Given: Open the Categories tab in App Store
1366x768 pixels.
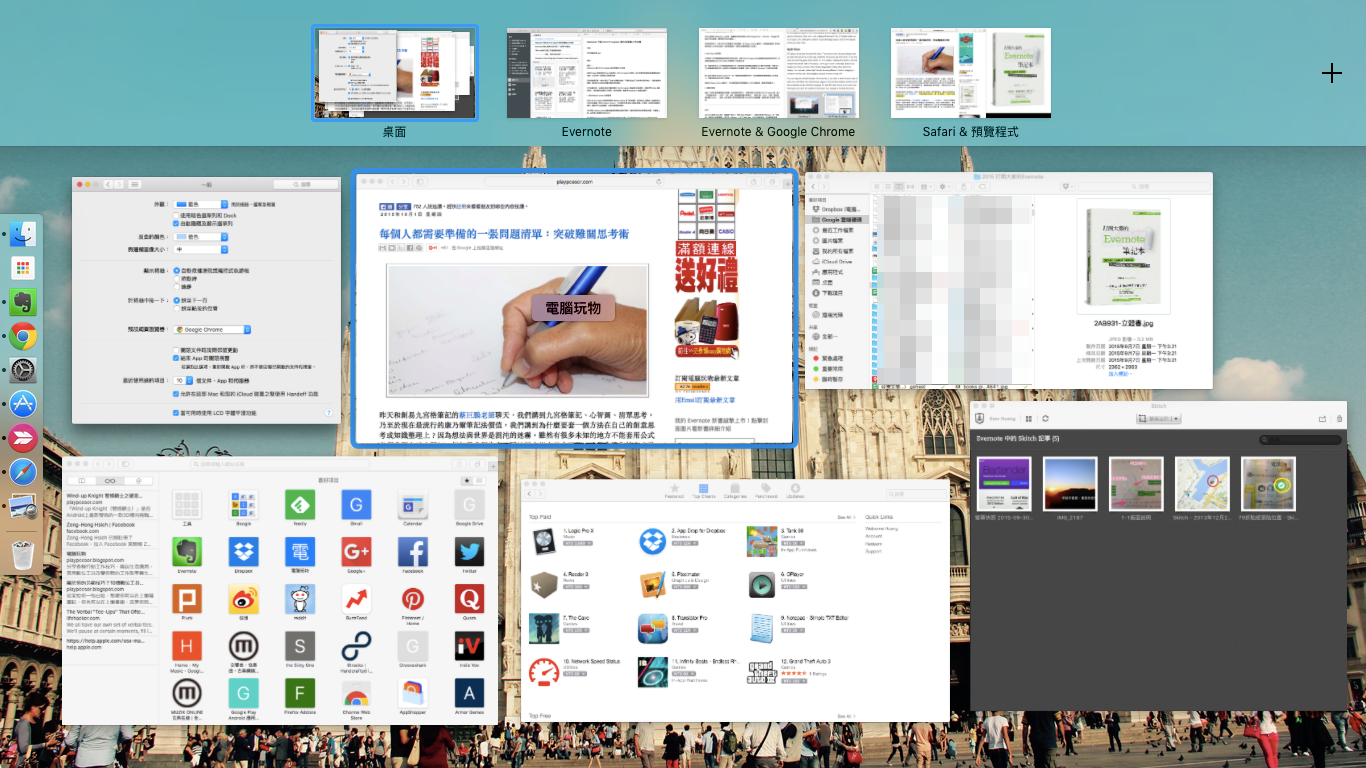Looking at the screenshot, I should 735,491.
